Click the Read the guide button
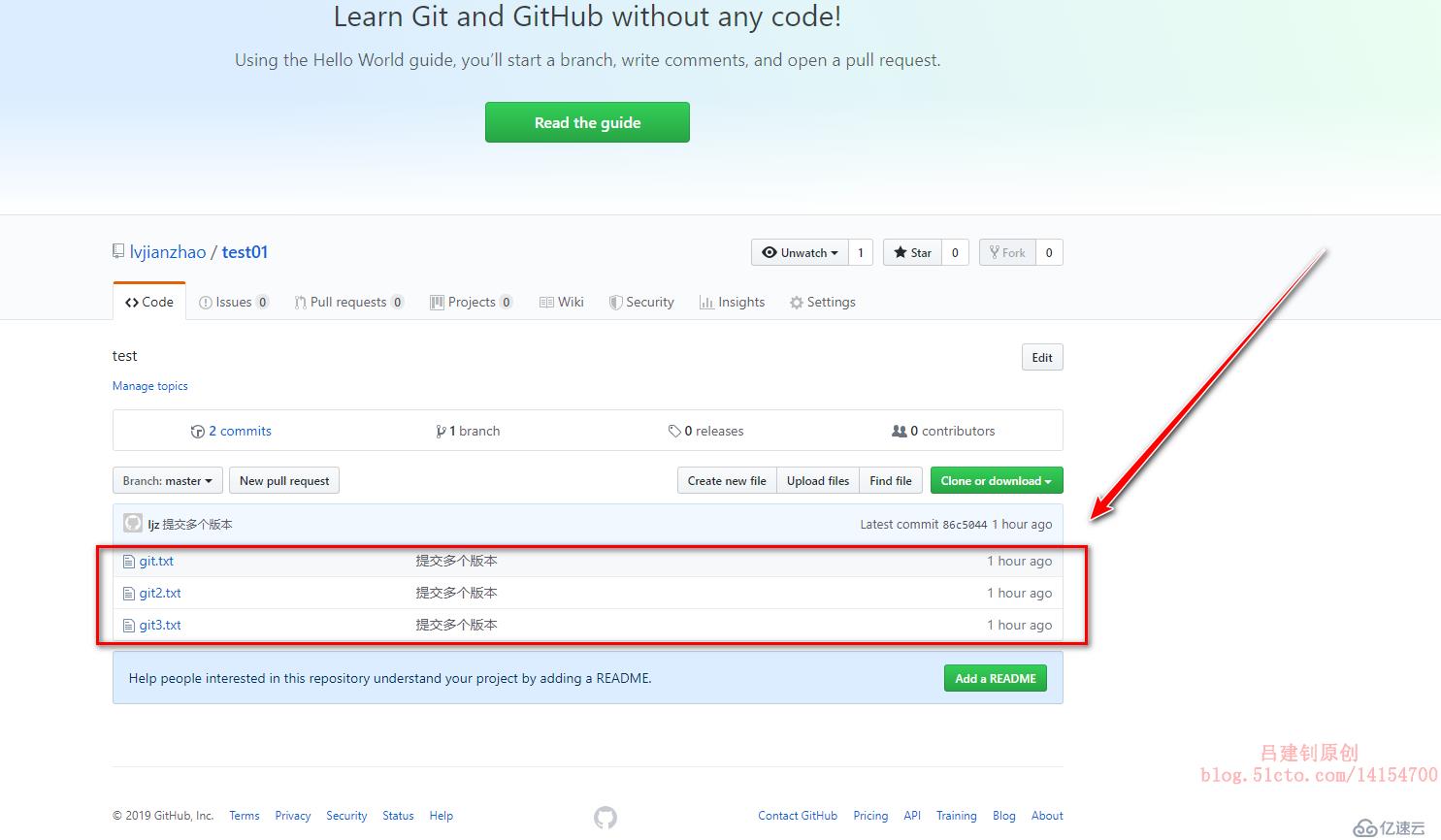The height and width of the screenshot is (840, 1441). coord(587,122)
